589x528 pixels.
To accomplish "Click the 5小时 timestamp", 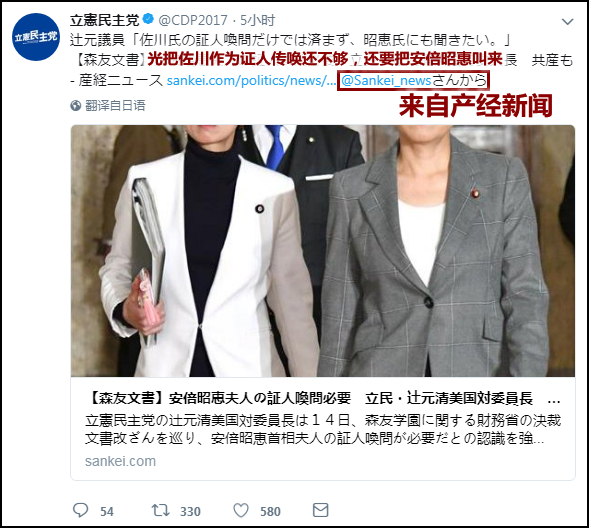I will [258, 20].
